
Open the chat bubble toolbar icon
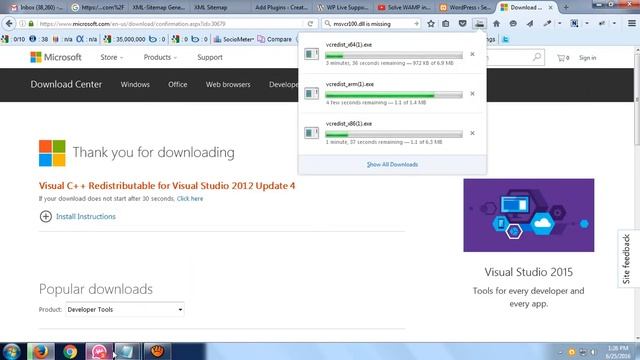[513, 24]
